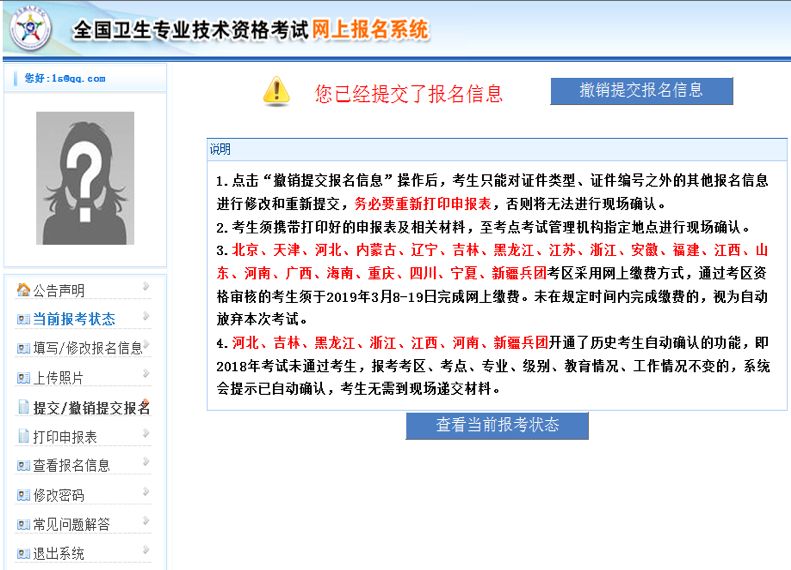Click the system logo emblem in header
This screenshot has height=570, width=791.
tap(30, 28)
